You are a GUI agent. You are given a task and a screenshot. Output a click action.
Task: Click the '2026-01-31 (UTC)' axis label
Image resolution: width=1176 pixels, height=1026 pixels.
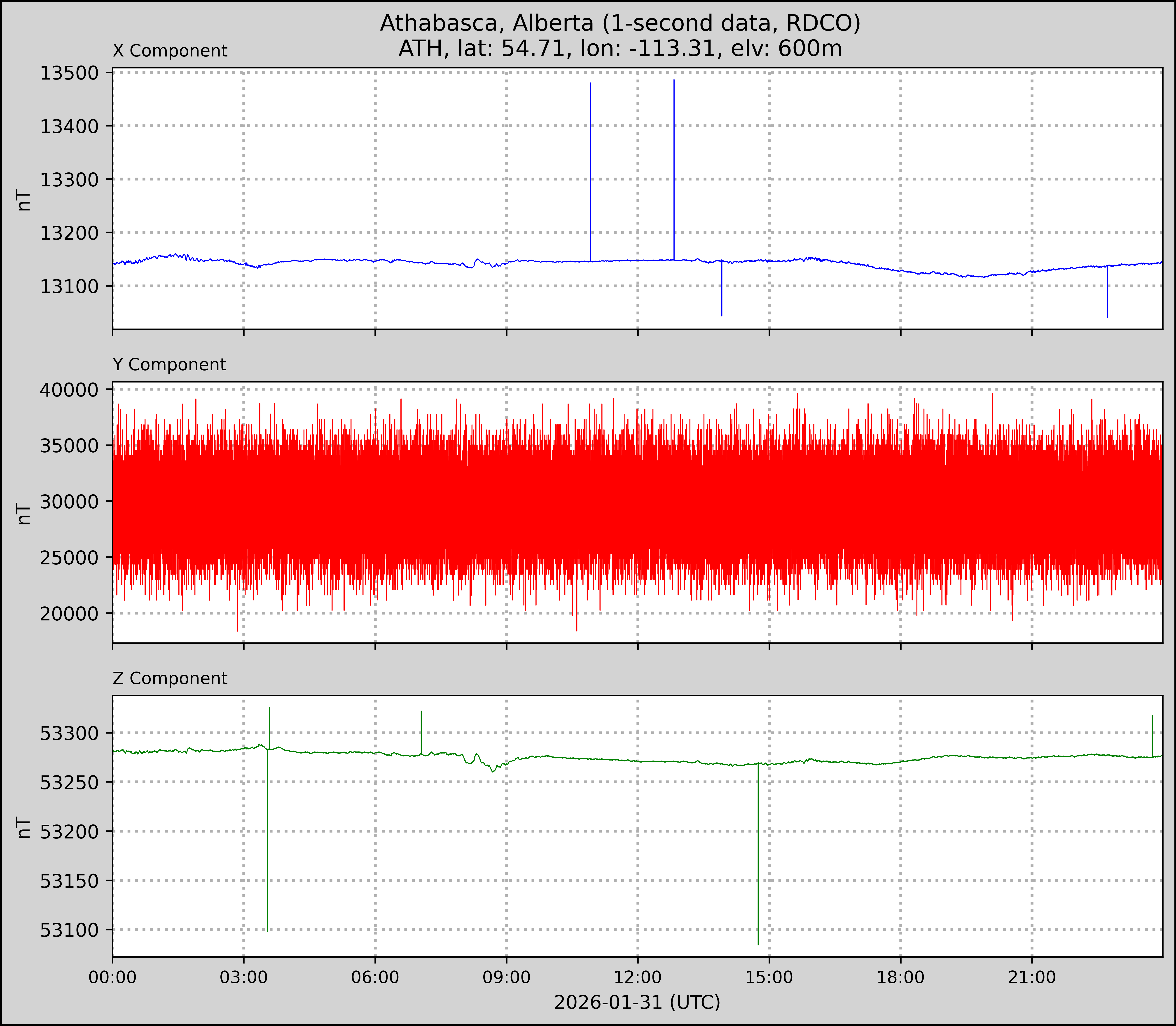(x=637, y=1003)
